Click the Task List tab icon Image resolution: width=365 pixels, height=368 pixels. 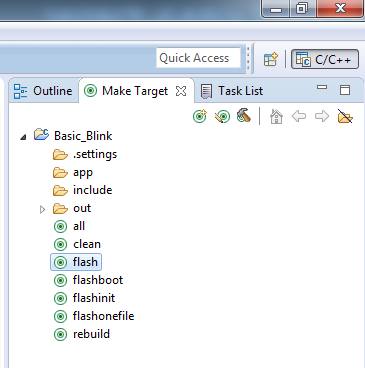point(207,91)
